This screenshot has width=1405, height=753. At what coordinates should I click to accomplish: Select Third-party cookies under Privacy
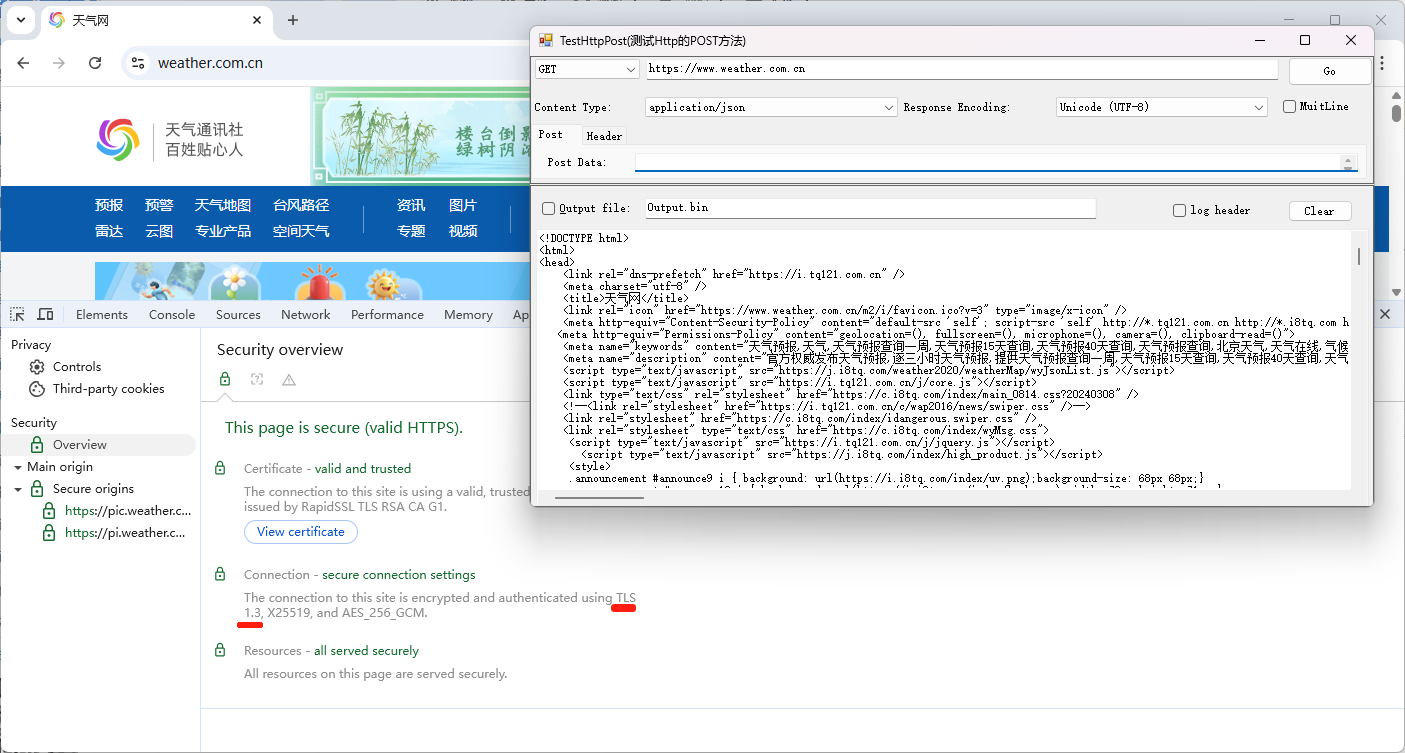coord(109,389)
